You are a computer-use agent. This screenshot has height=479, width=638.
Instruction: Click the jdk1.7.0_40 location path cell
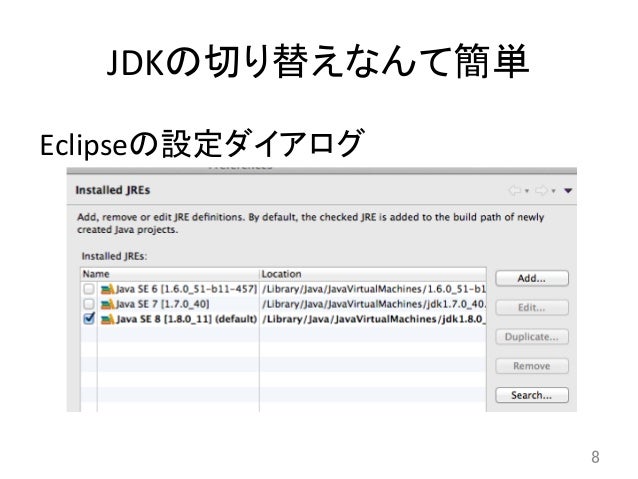tap(374, 304)
